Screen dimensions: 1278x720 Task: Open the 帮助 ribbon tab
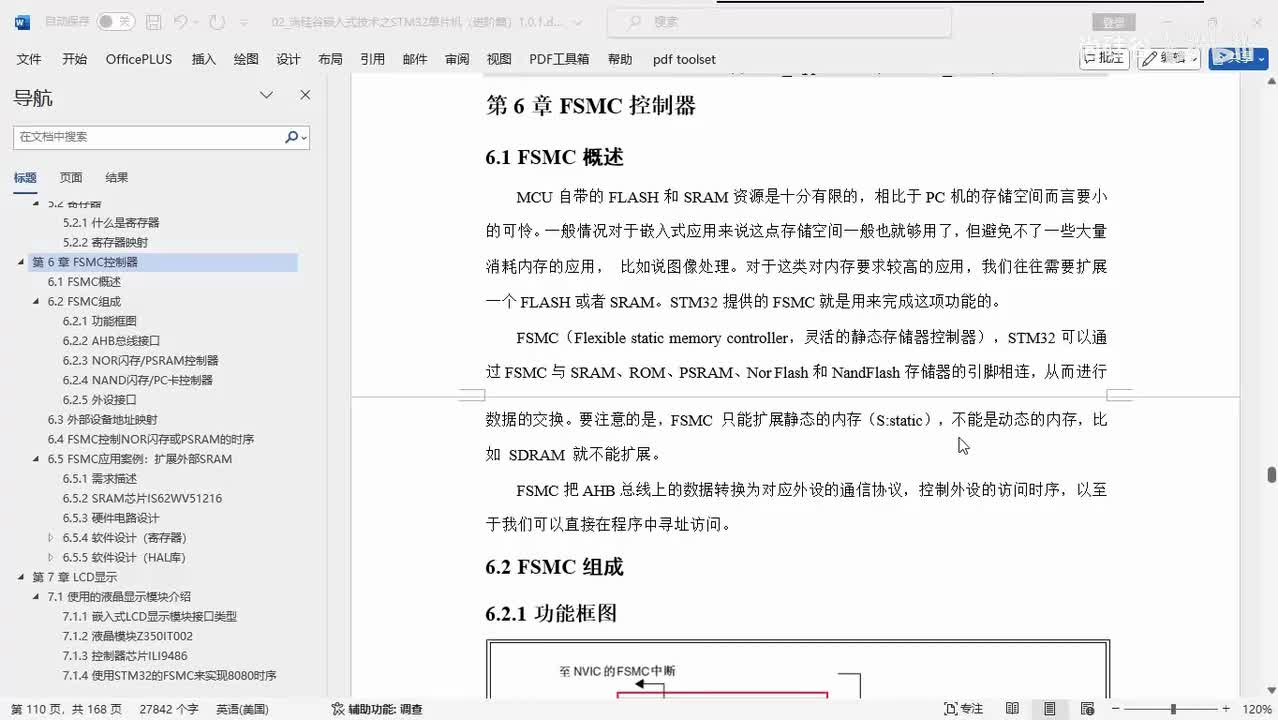tap(620, 59)
